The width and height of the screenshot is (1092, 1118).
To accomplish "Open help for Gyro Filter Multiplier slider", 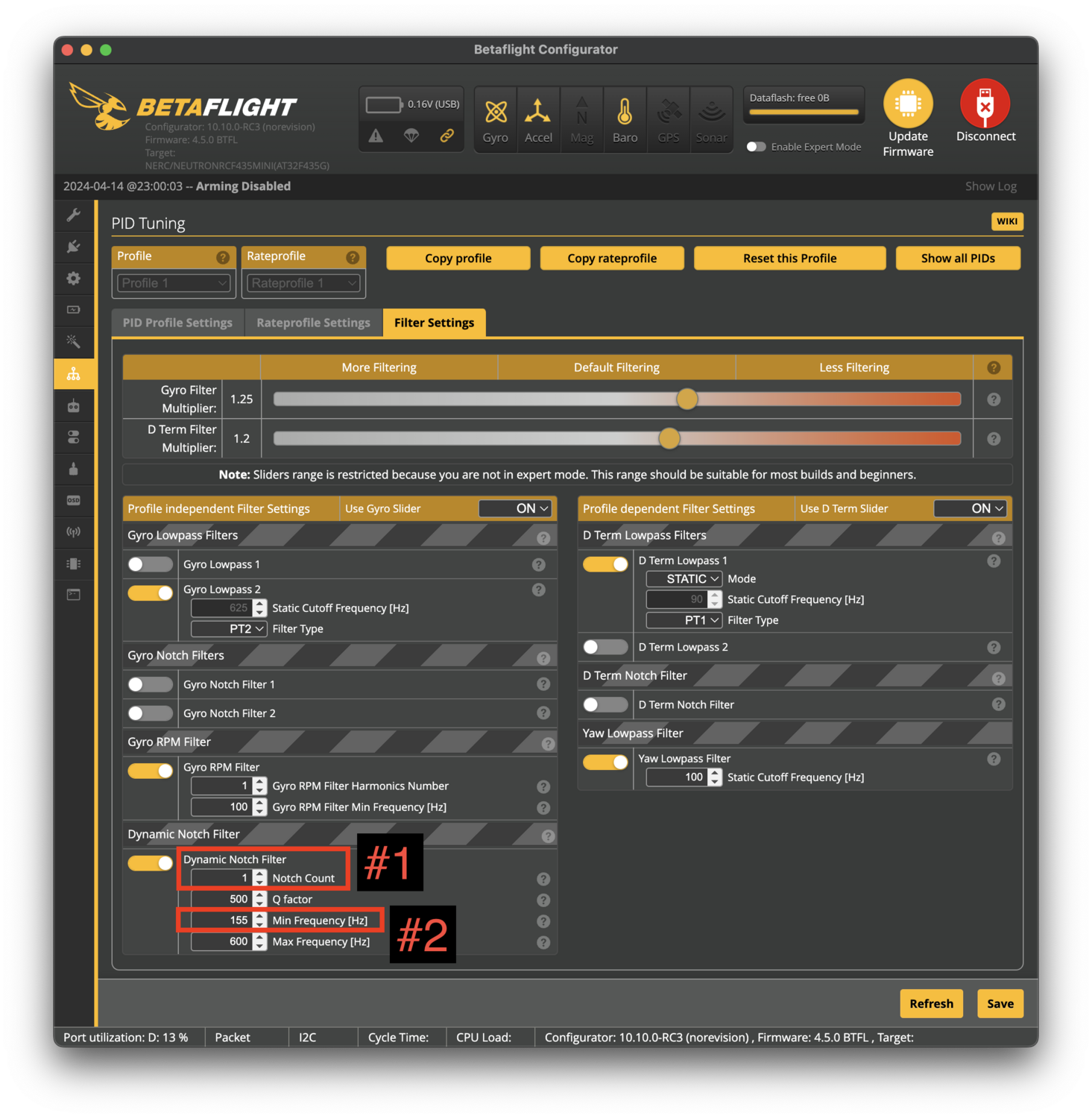I will [x=994, y=399].
